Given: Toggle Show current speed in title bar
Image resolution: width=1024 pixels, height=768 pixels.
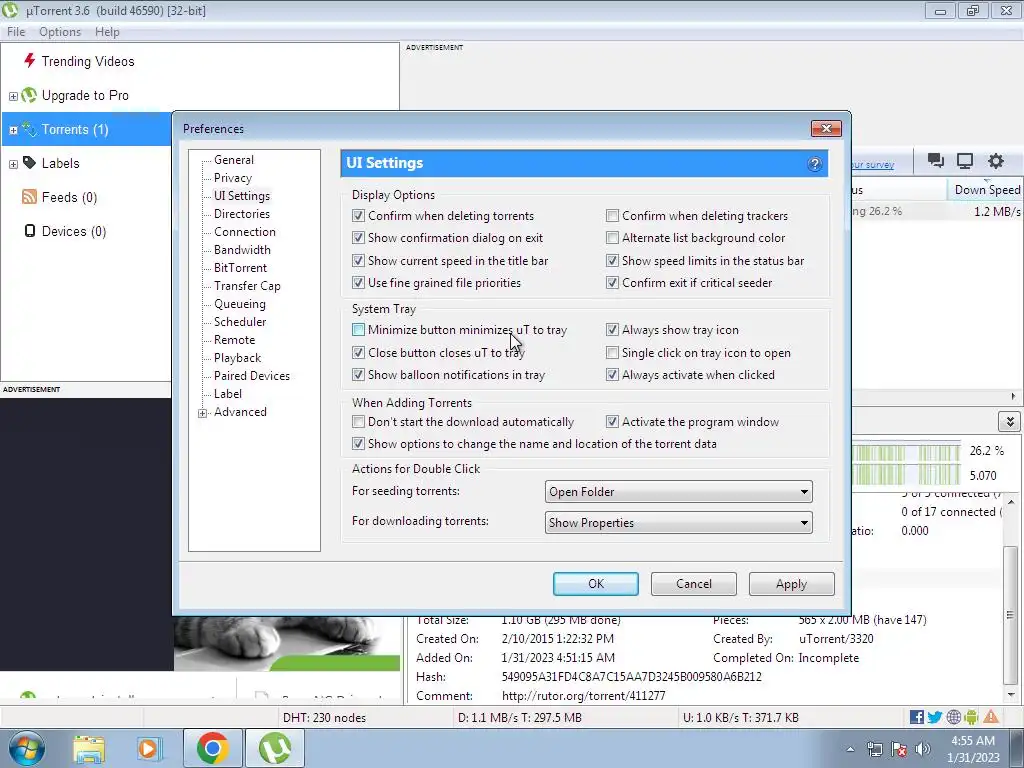Looking at the screenshot, I should click(358, 261).
